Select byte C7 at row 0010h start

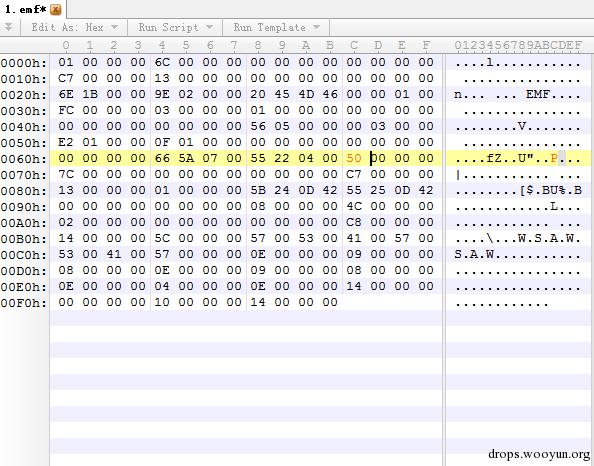(x=66, y=78)
